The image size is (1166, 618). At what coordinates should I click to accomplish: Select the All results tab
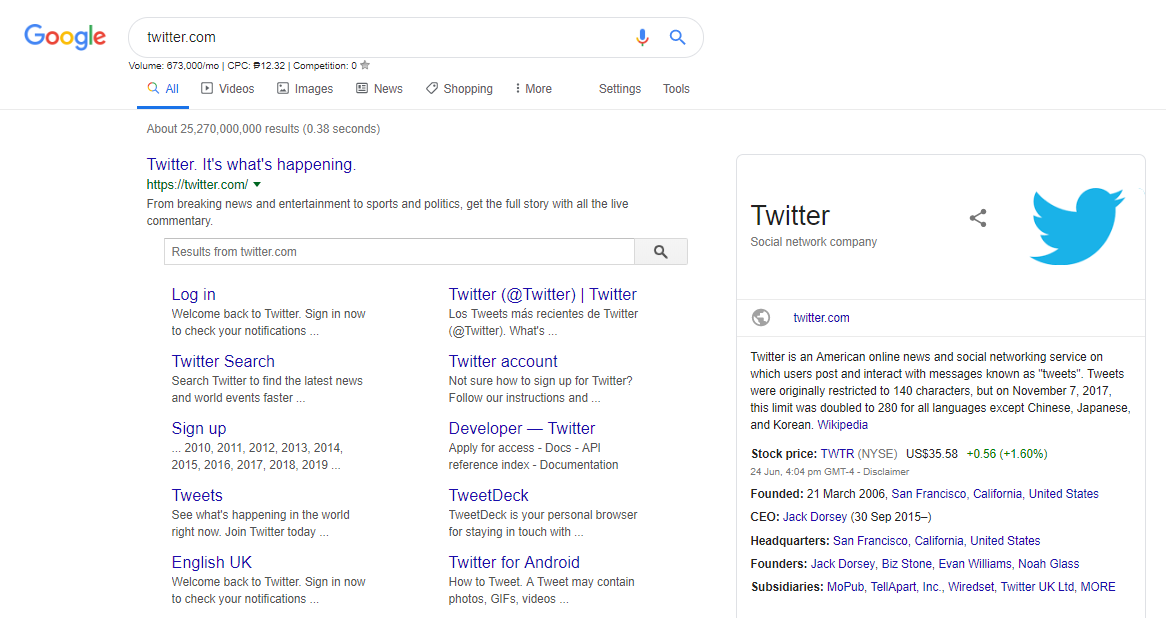click(x=163, y=88)
